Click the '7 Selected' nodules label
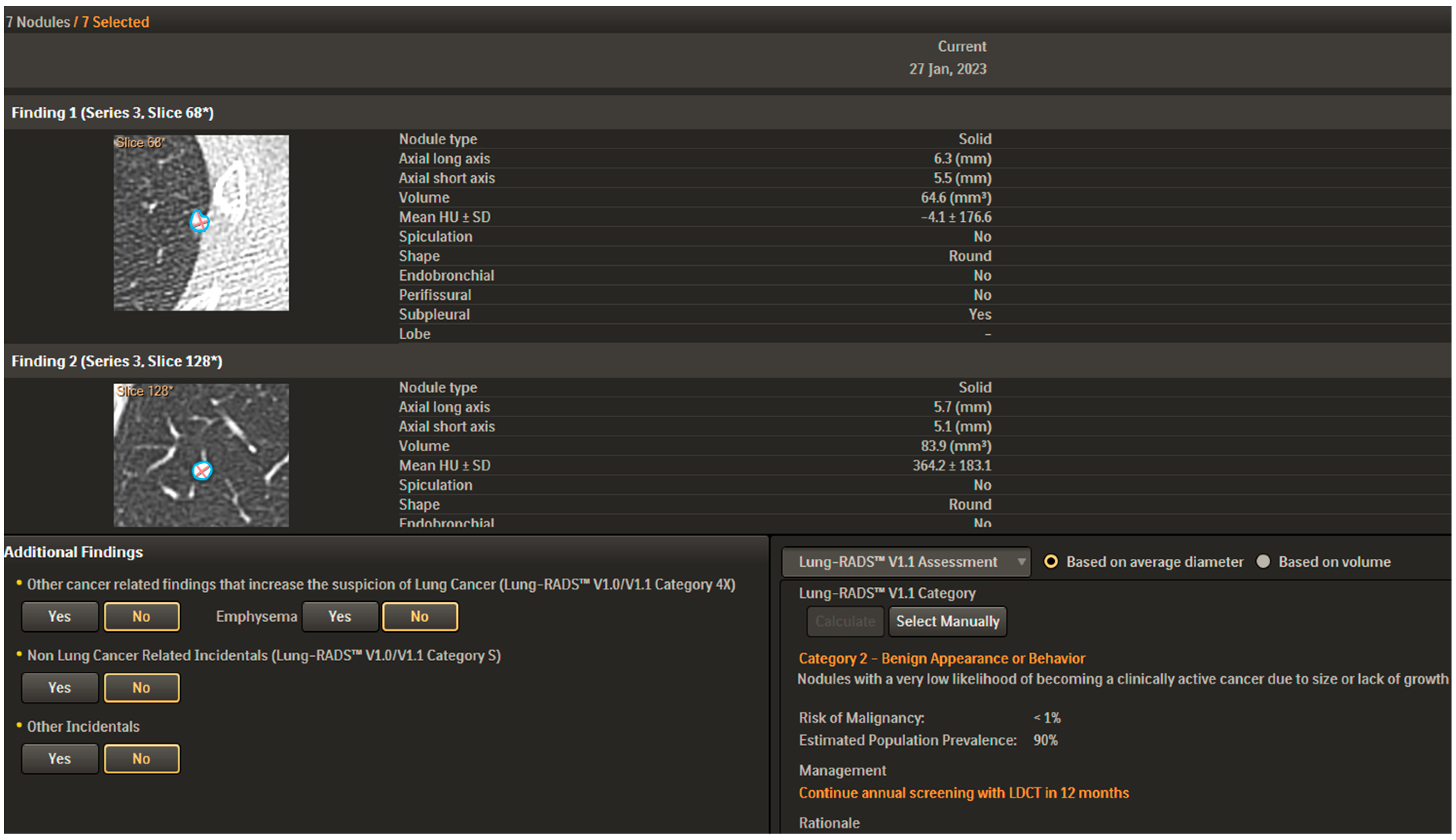 (115, 22)
